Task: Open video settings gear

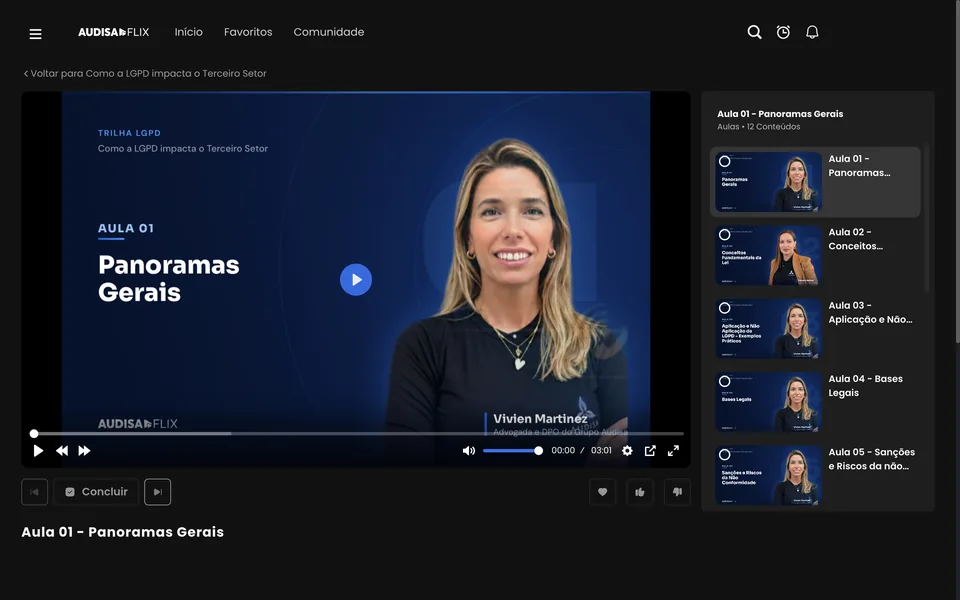Action: coord(627,451)
